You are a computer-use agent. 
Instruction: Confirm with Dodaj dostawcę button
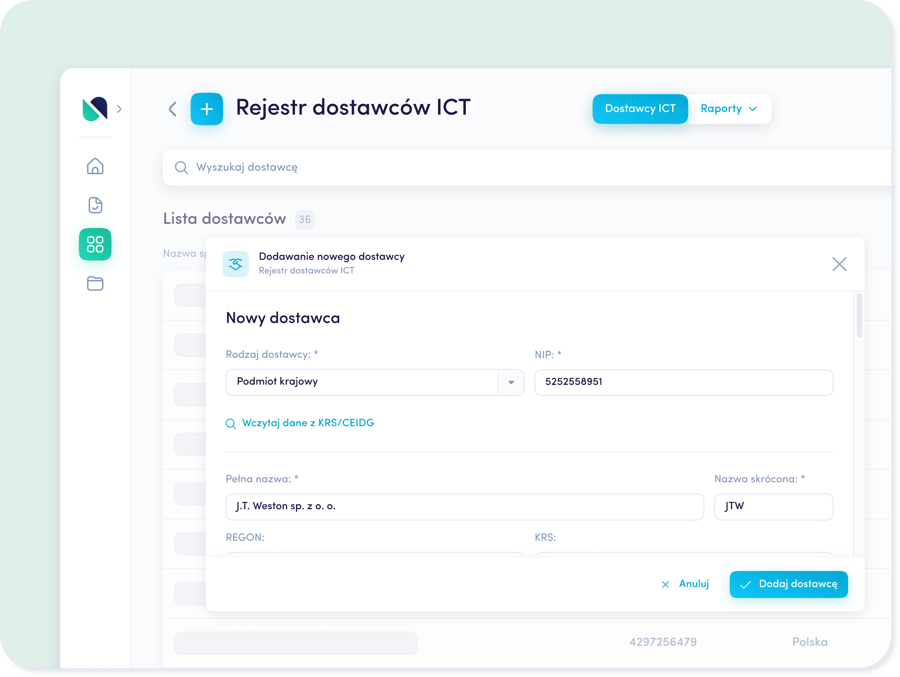coord(789,584)
